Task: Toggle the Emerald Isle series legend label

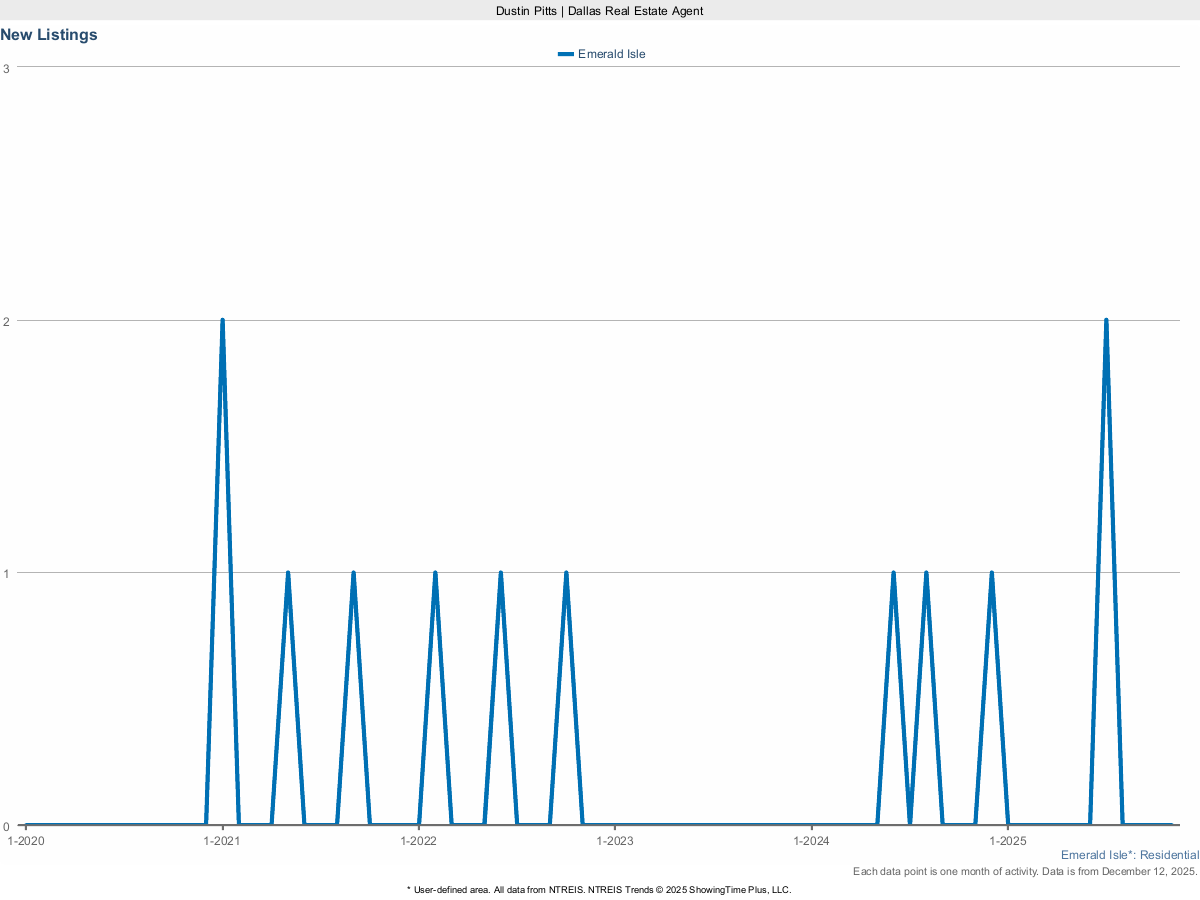Action: [611, 54]
